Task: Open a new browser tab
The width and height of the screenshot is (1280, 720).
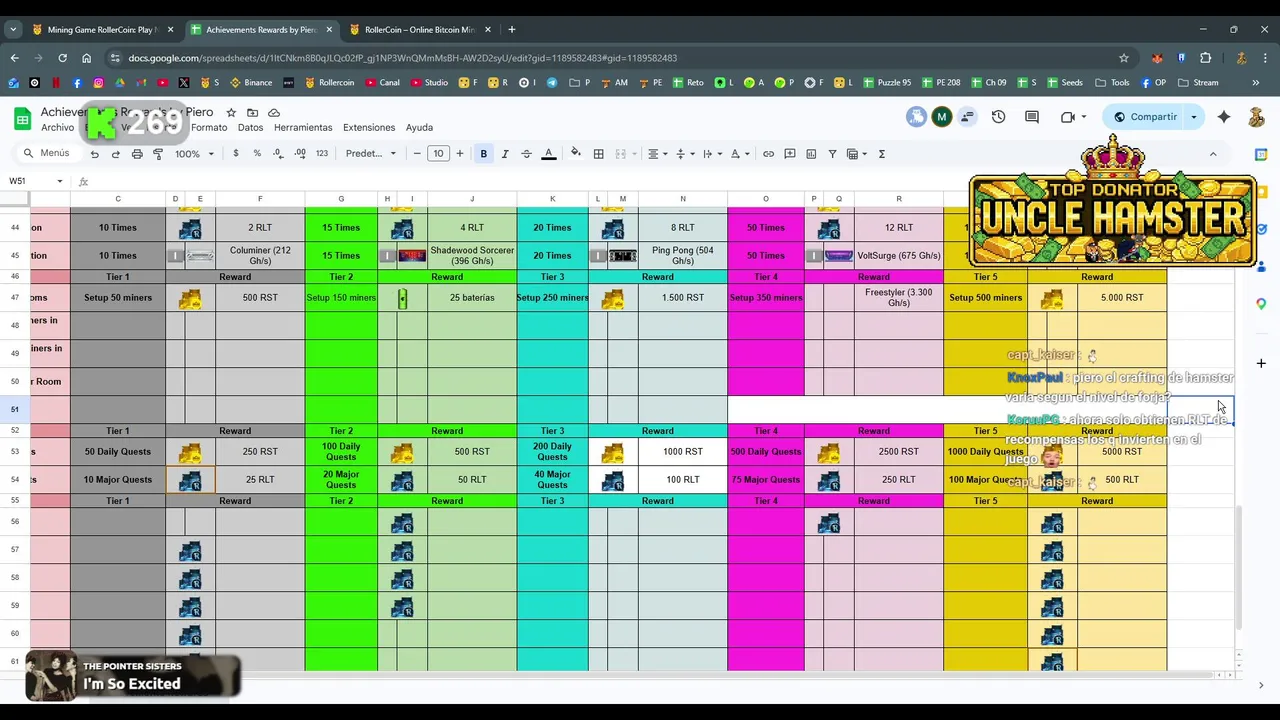Action: (511, 30)
